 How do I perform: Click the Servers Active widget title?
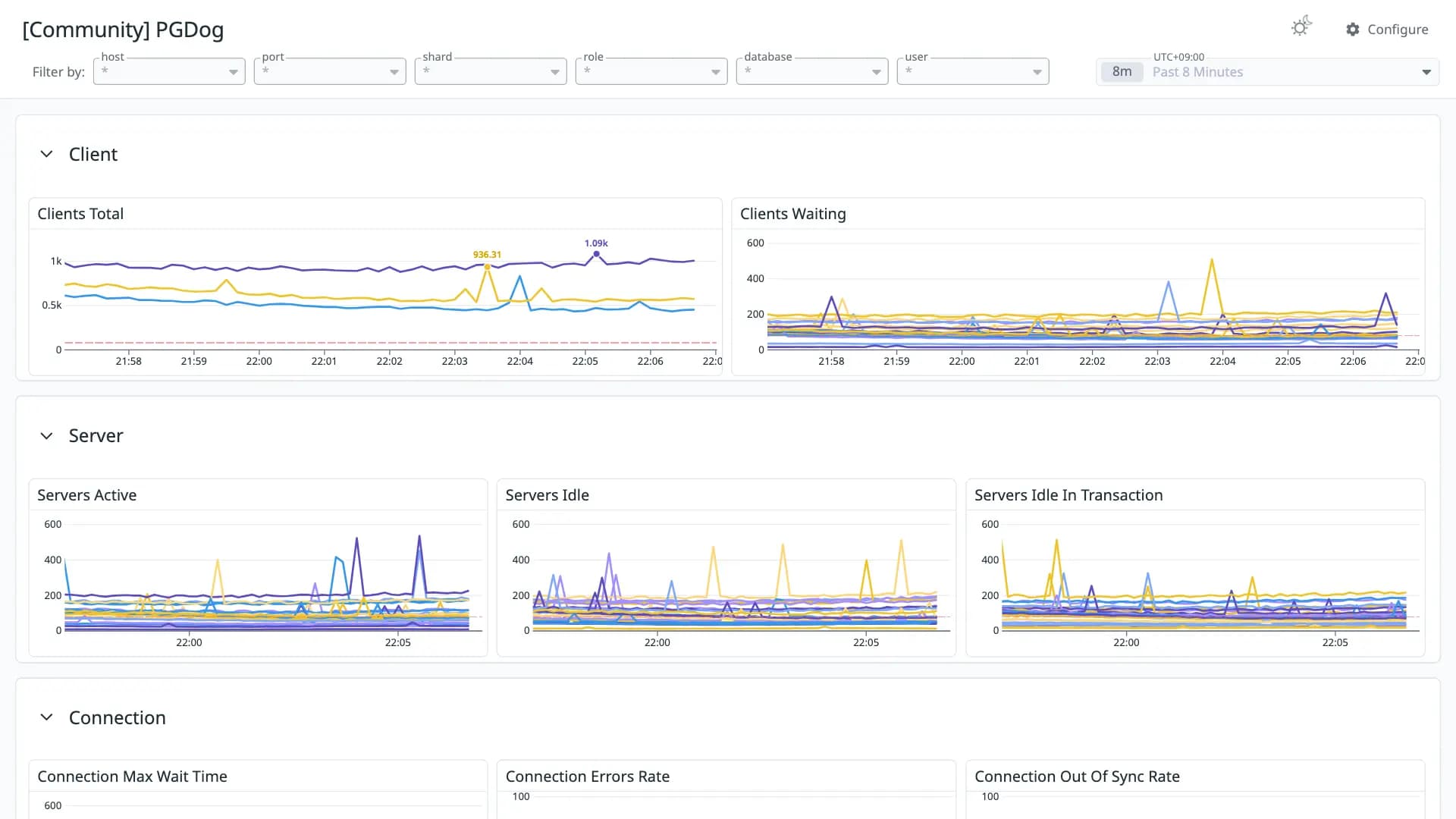click(86, 495)
